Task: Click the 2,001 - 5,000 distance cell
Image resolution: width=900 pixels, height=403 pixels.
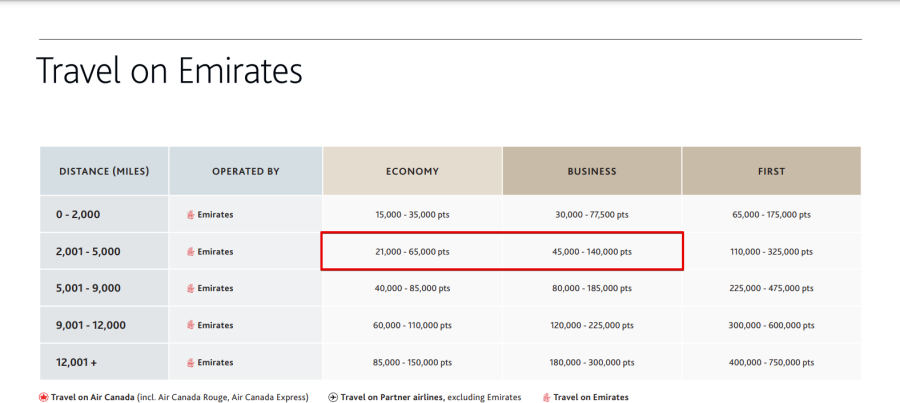Action: [104, 251]
